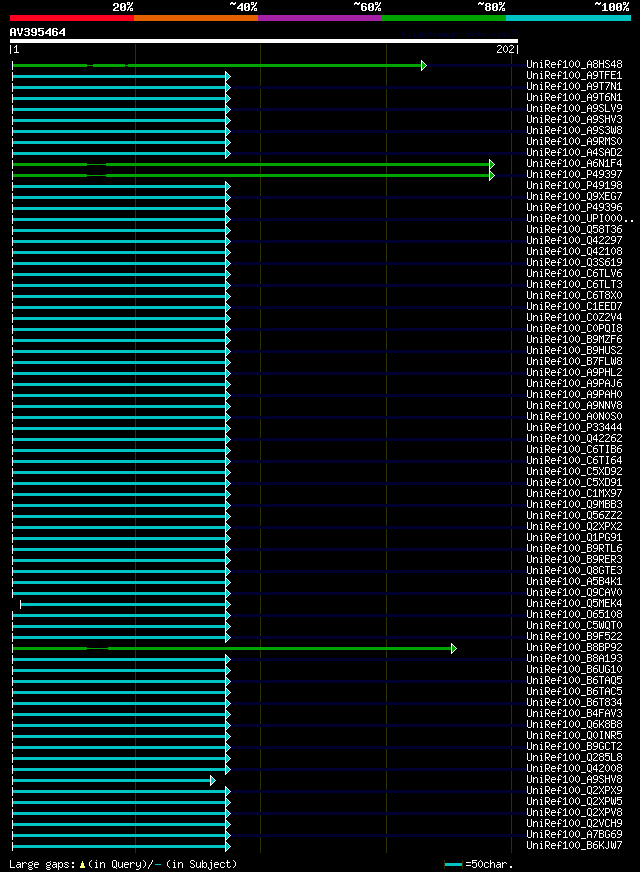This screenshot has height=872, width=640.
Task: Choose the UniRef100_C6TIB6 subject
Action: [574, 450]
